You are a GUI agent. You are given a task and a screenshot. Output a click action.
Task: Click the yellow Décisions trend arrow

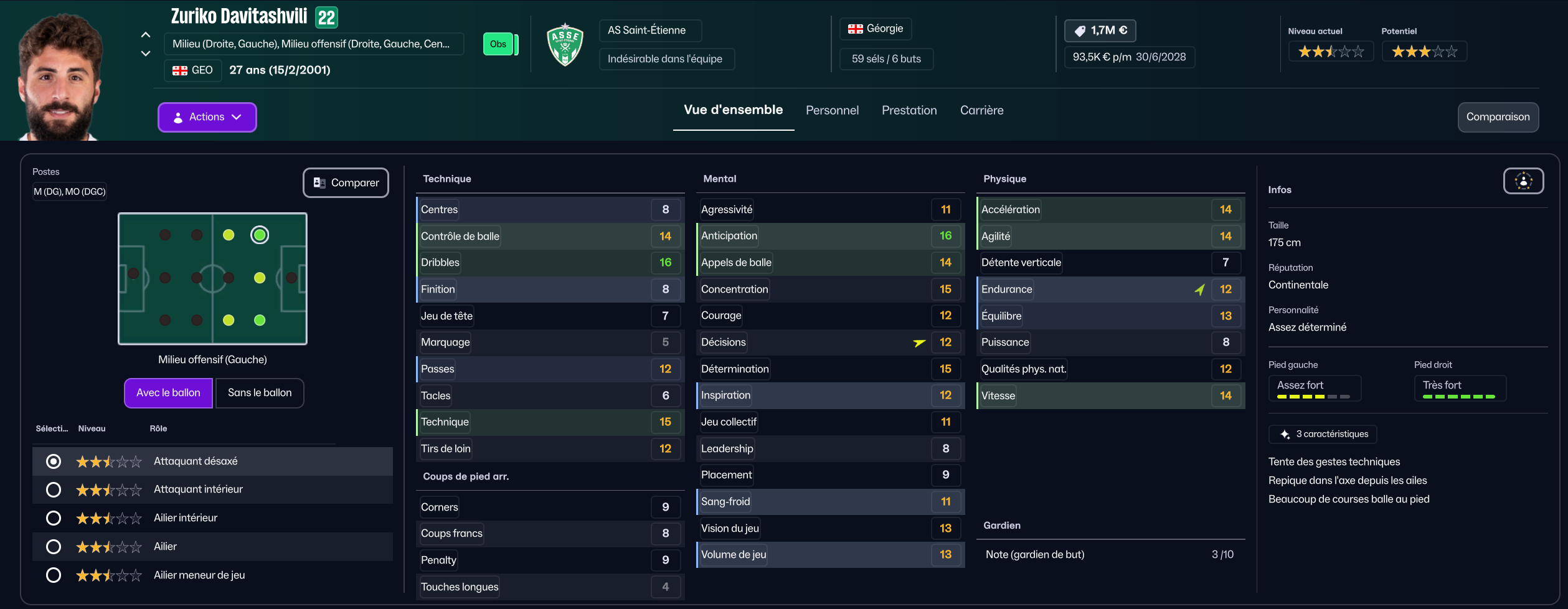[x=919, y=342]
